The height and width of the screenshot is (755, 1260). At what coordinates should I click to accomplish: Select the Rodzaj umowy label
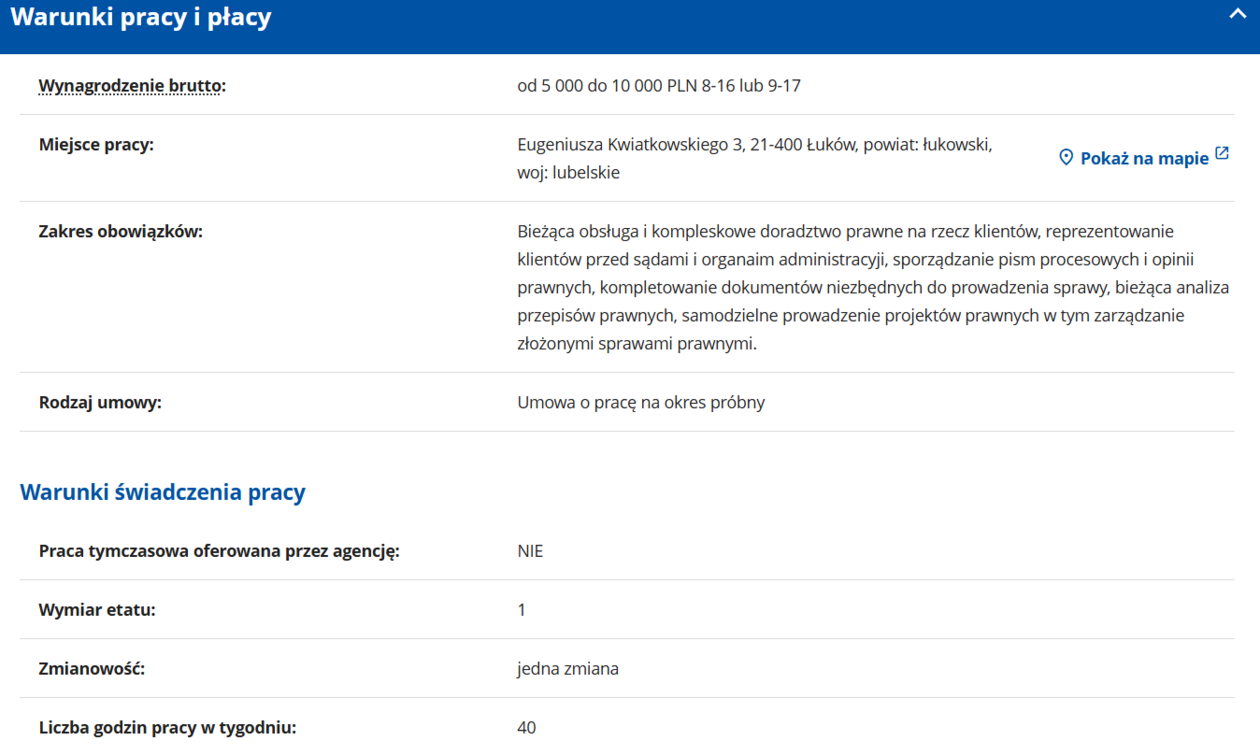click(x=100, y=403)
